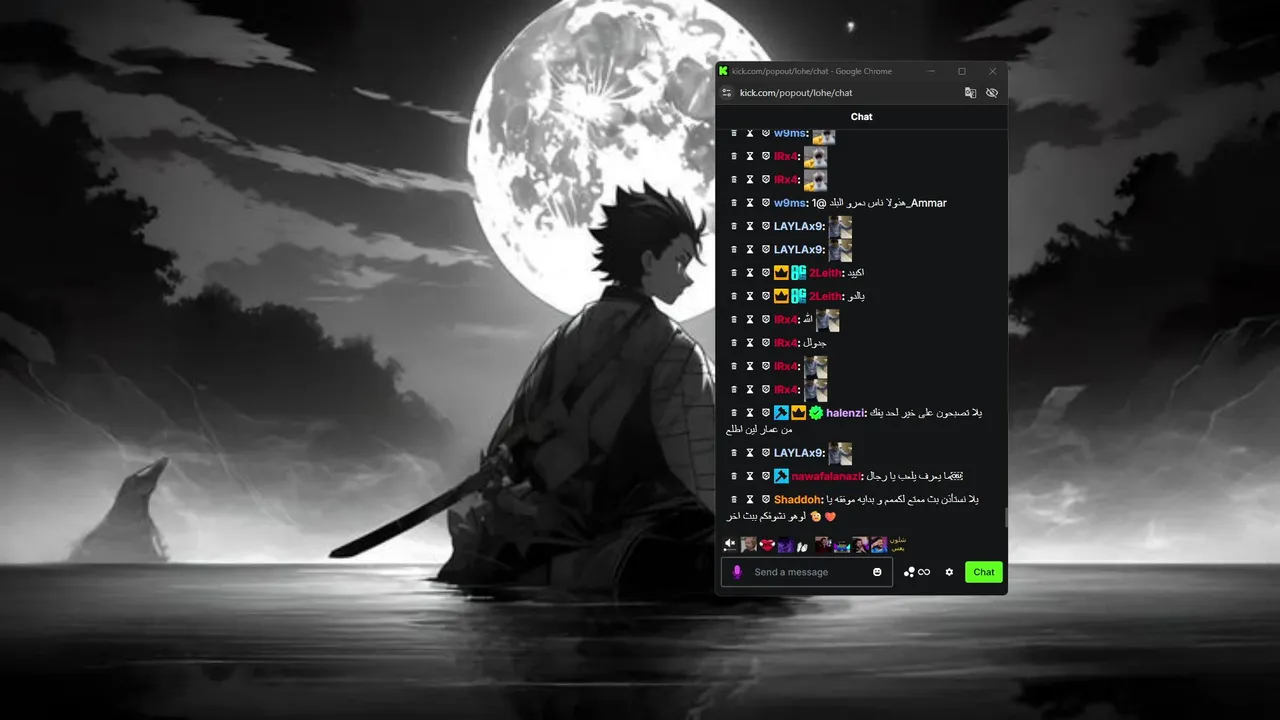Click the Shaddoh username
1280x720 pixels.
(x=797, y=499)
